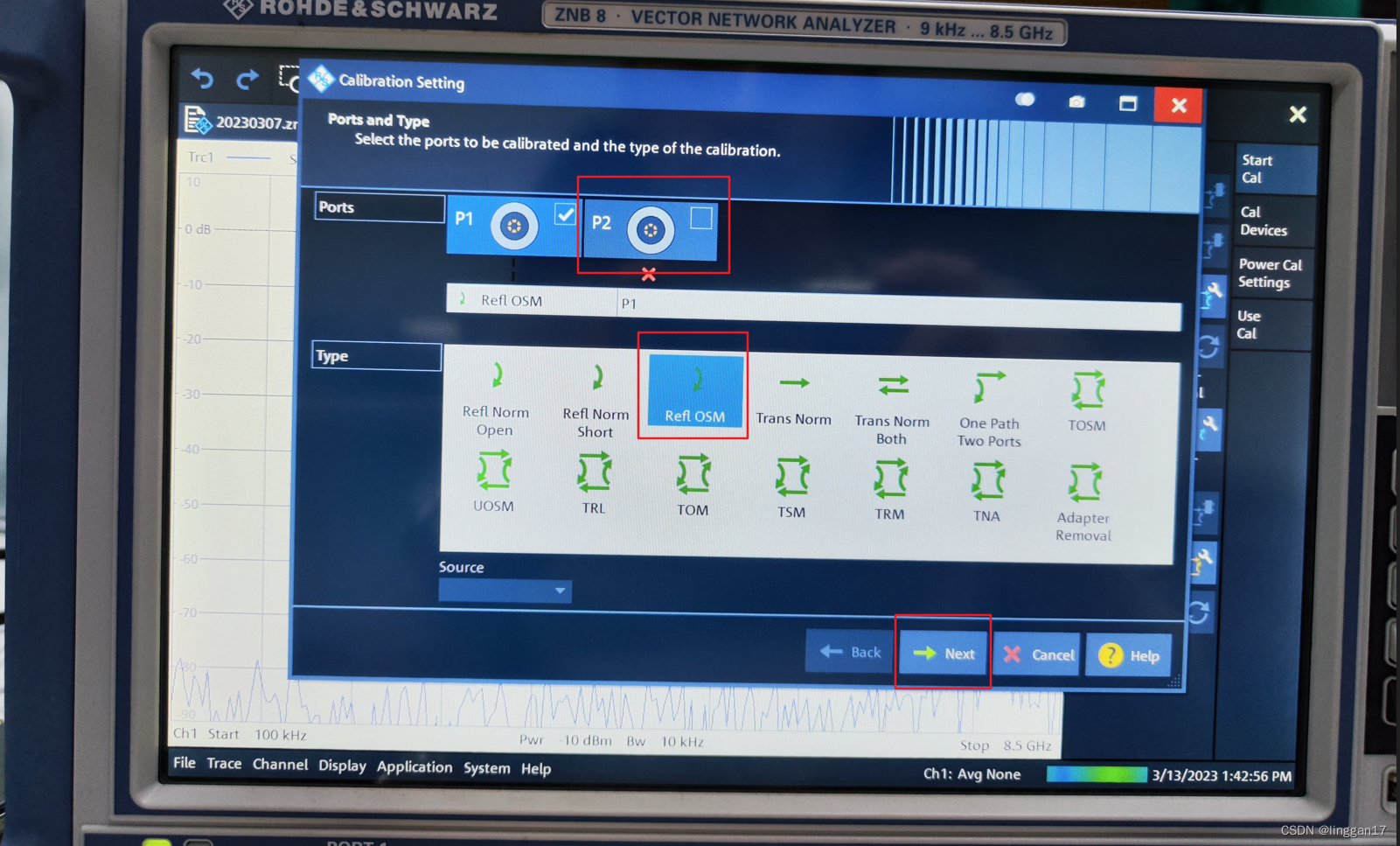
Task: Pick the TSM calibration type
Action: [x=791, y=487]
